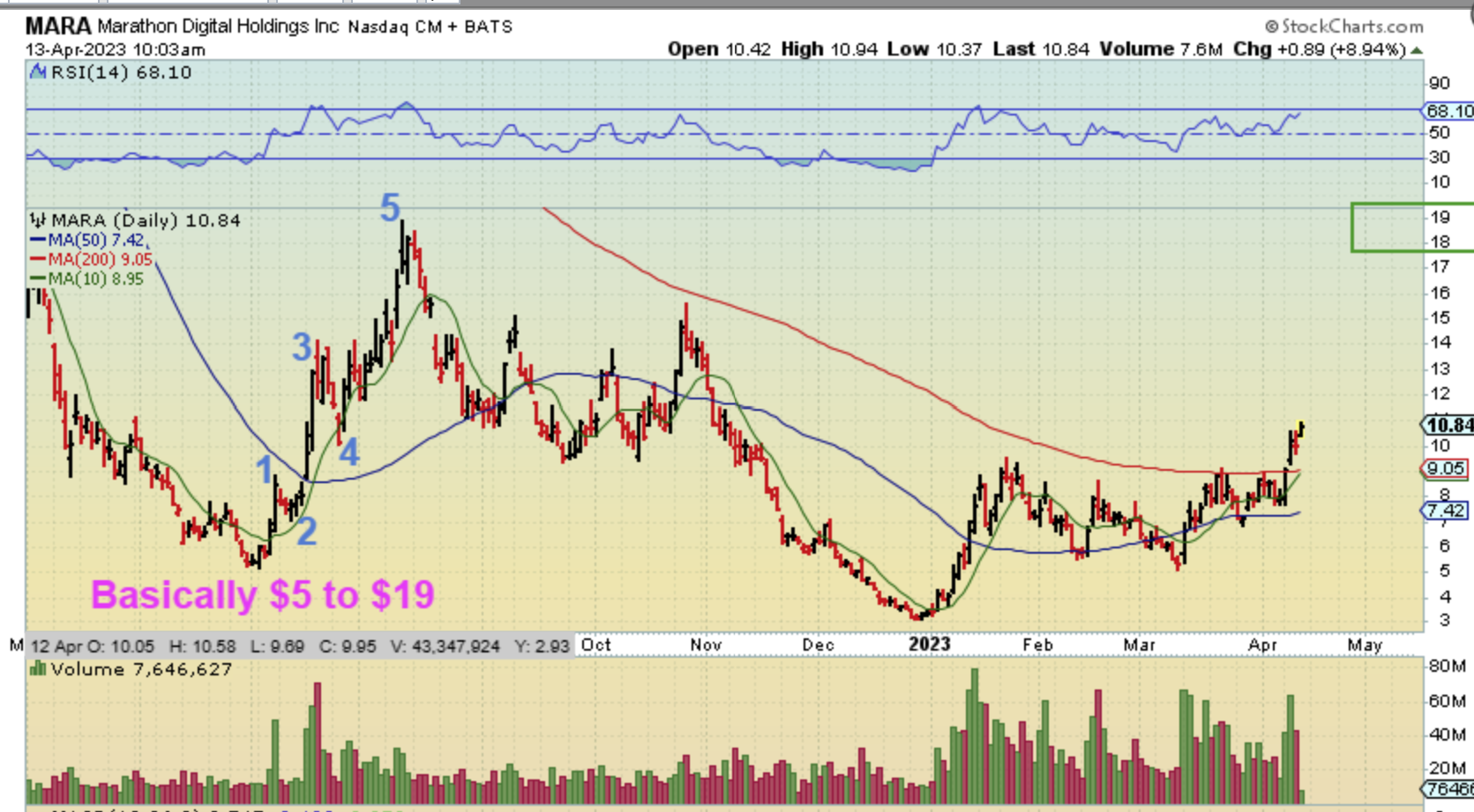The width and height of the screenshot is (1474, 812).
Task: Click the Volume 7,646,627 panel label
Action: pos(141,669)
